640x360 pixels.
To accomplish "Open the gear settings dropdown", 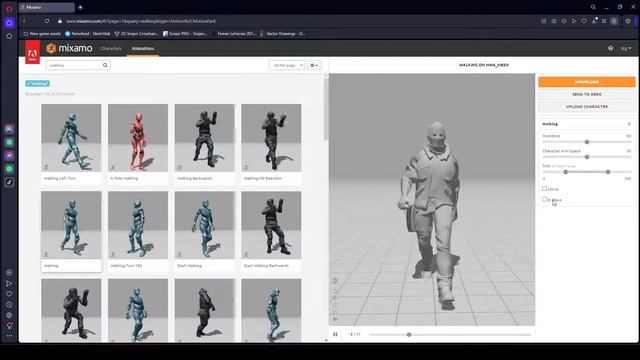I will [314, 65].
